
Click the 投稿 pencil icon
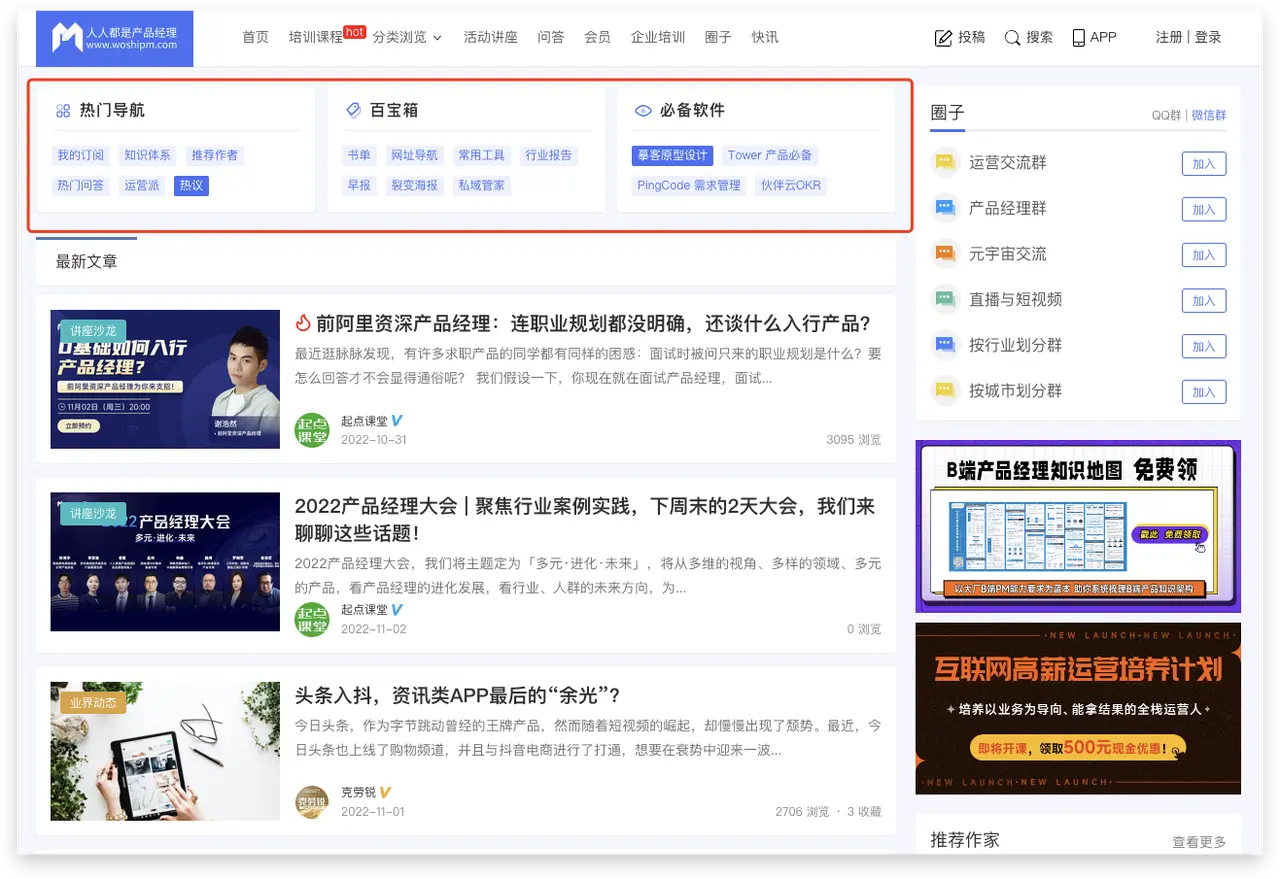tap(943, 38)
